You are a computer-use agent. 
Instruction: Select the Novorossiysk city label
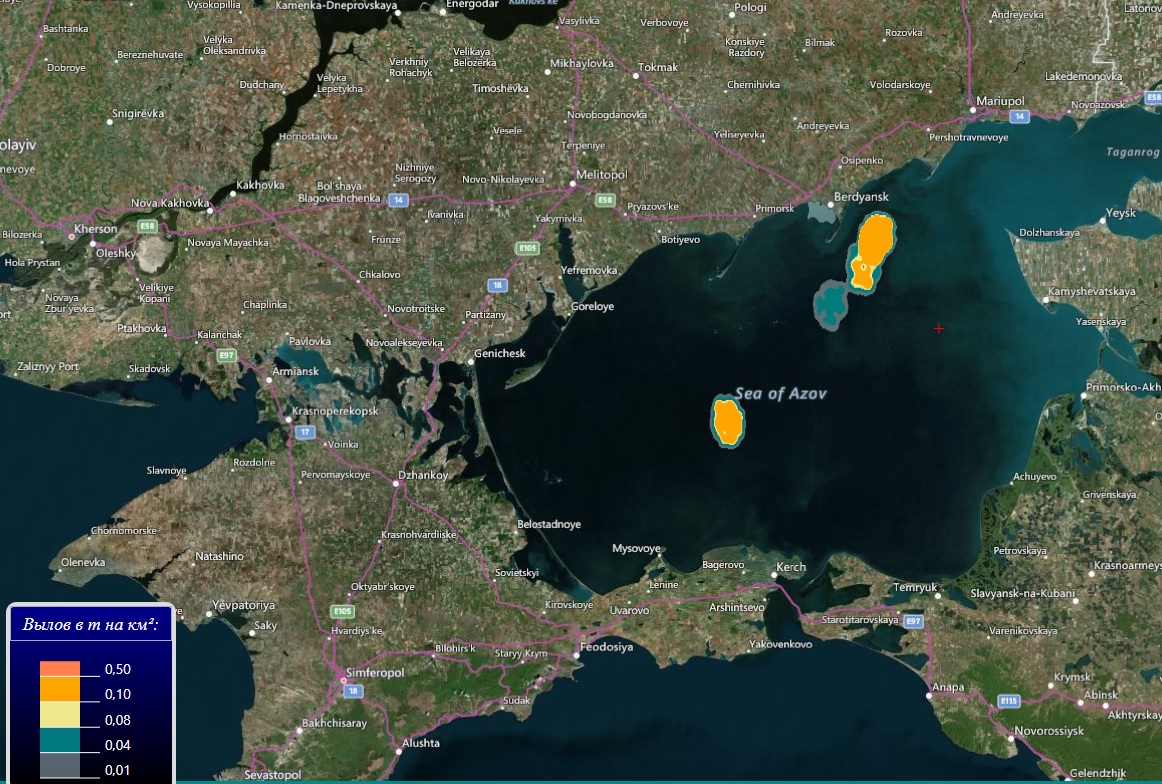point(1049,731)
